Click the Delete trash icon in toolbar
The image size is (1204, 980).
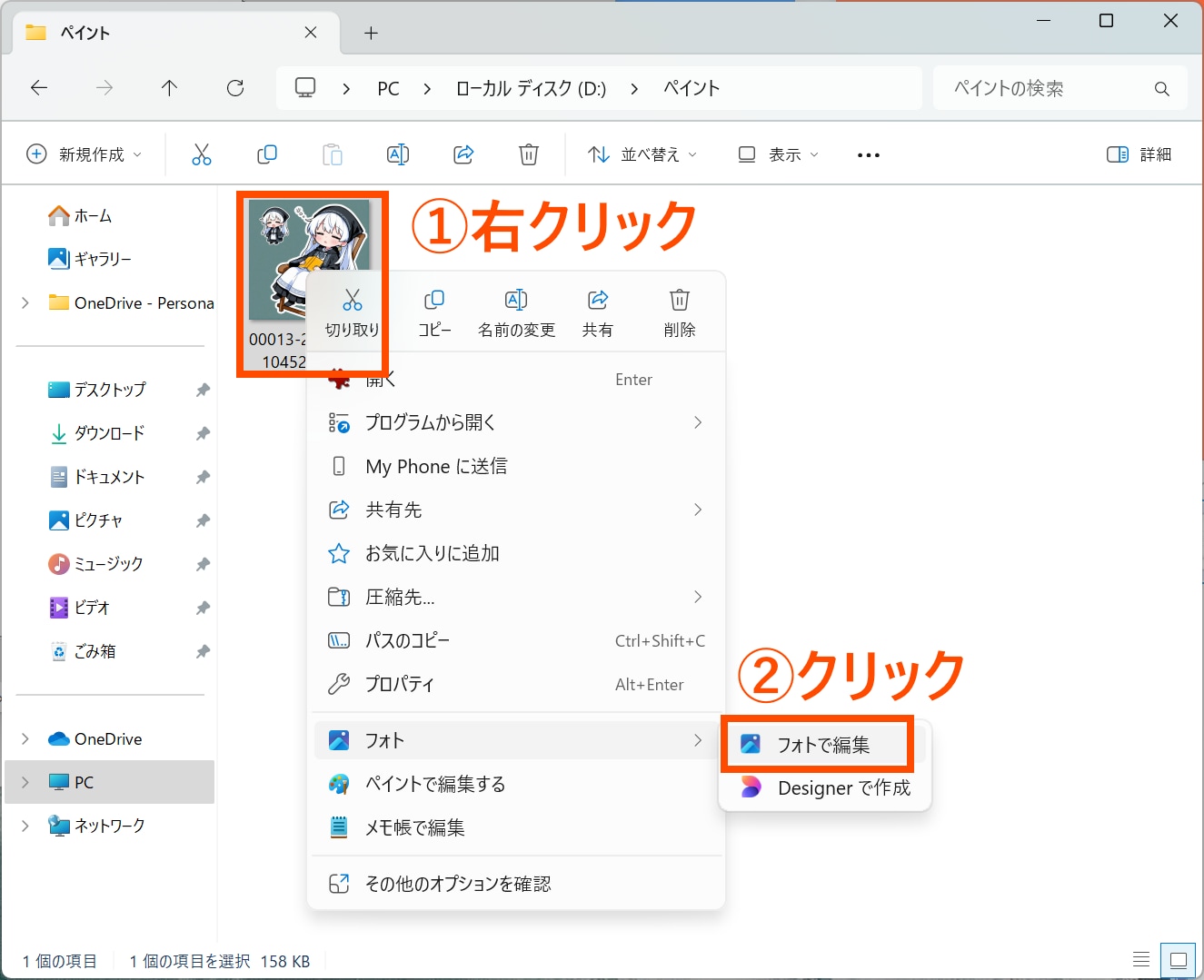(529, 154)
